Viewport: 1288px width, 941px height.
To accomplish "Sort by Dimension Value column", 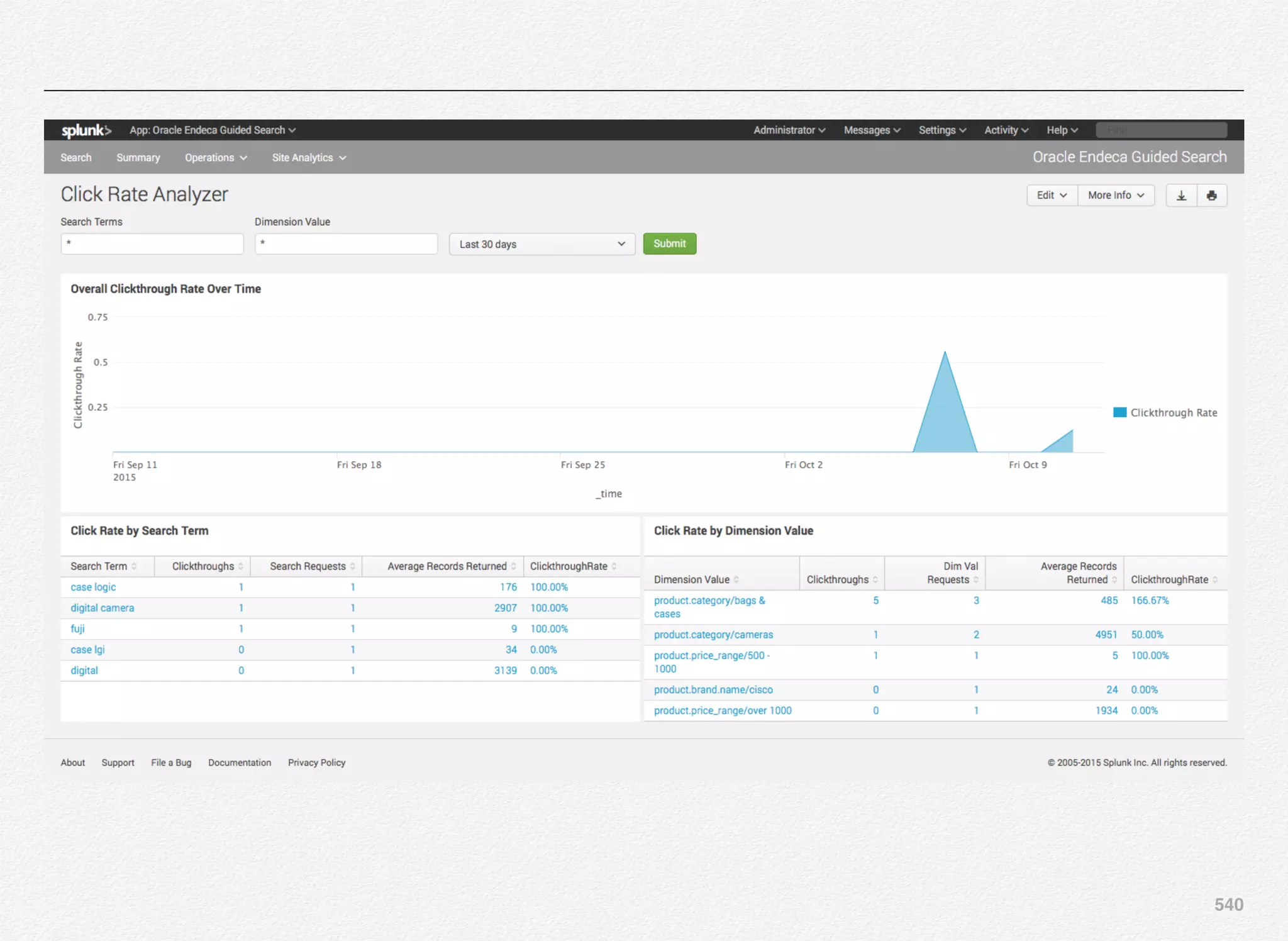I will pos(736,579).
